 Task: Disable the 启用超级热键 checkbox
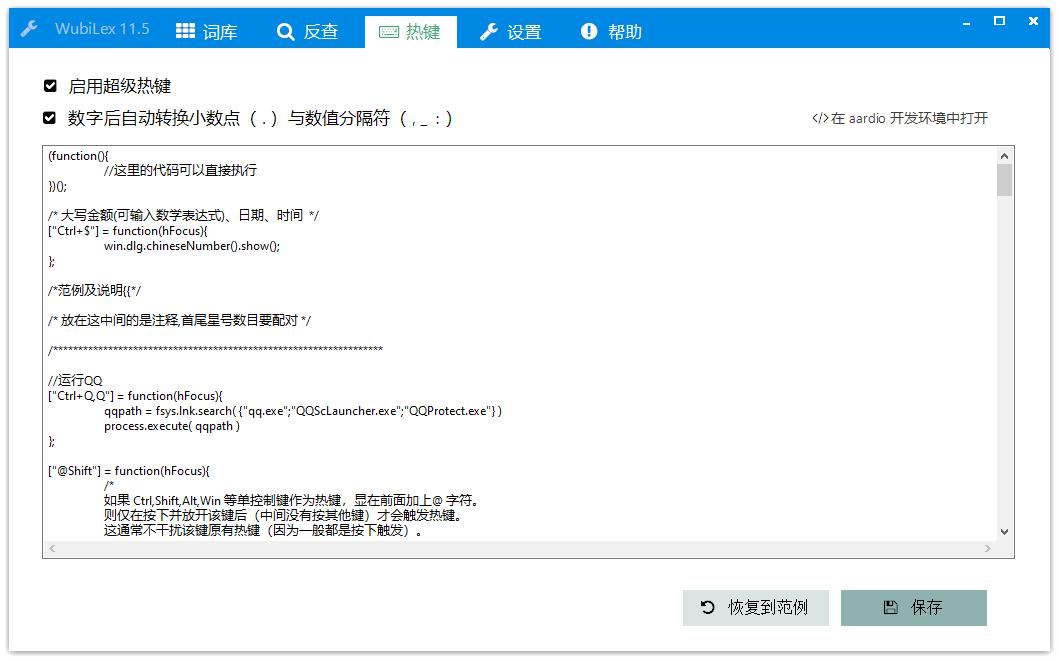[x=50, y=85]
